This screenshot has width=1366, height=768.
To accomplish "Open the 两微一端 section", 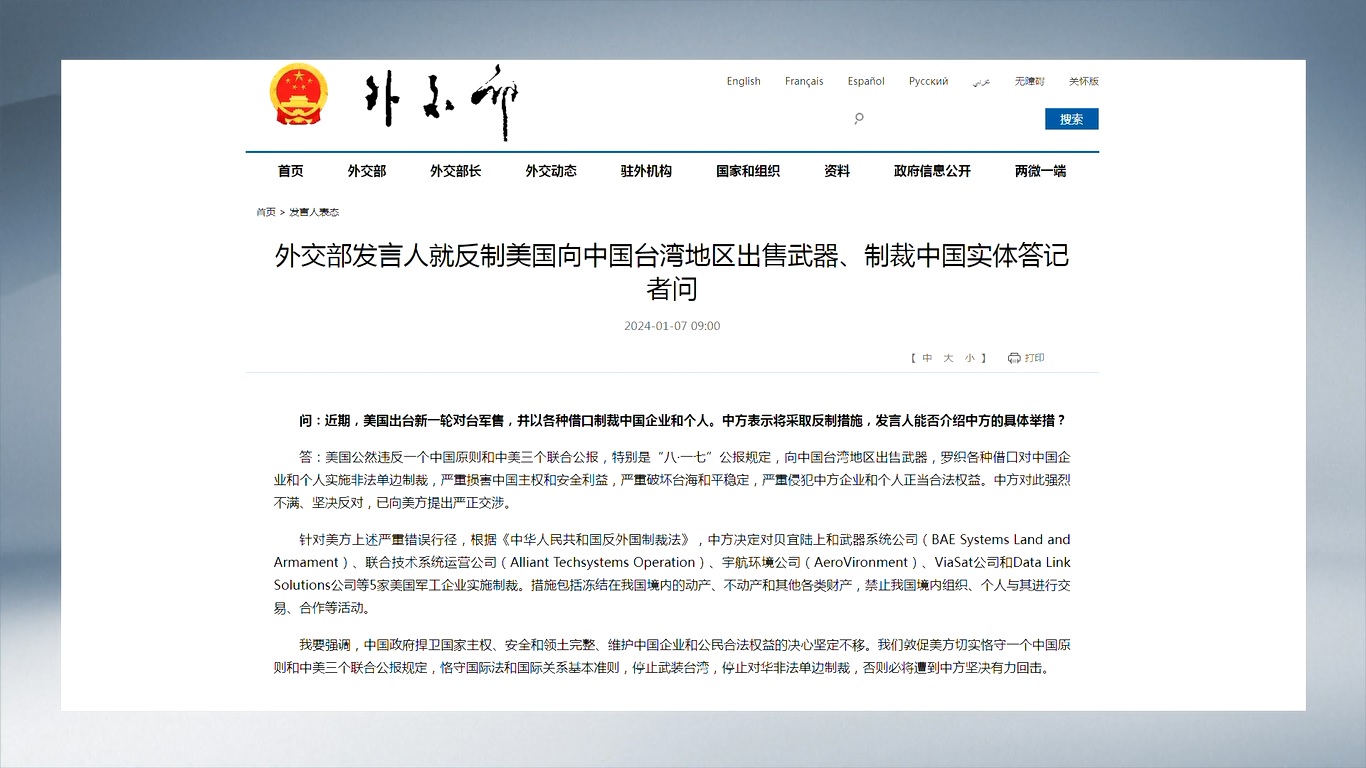I will (x=1040, y=171).
